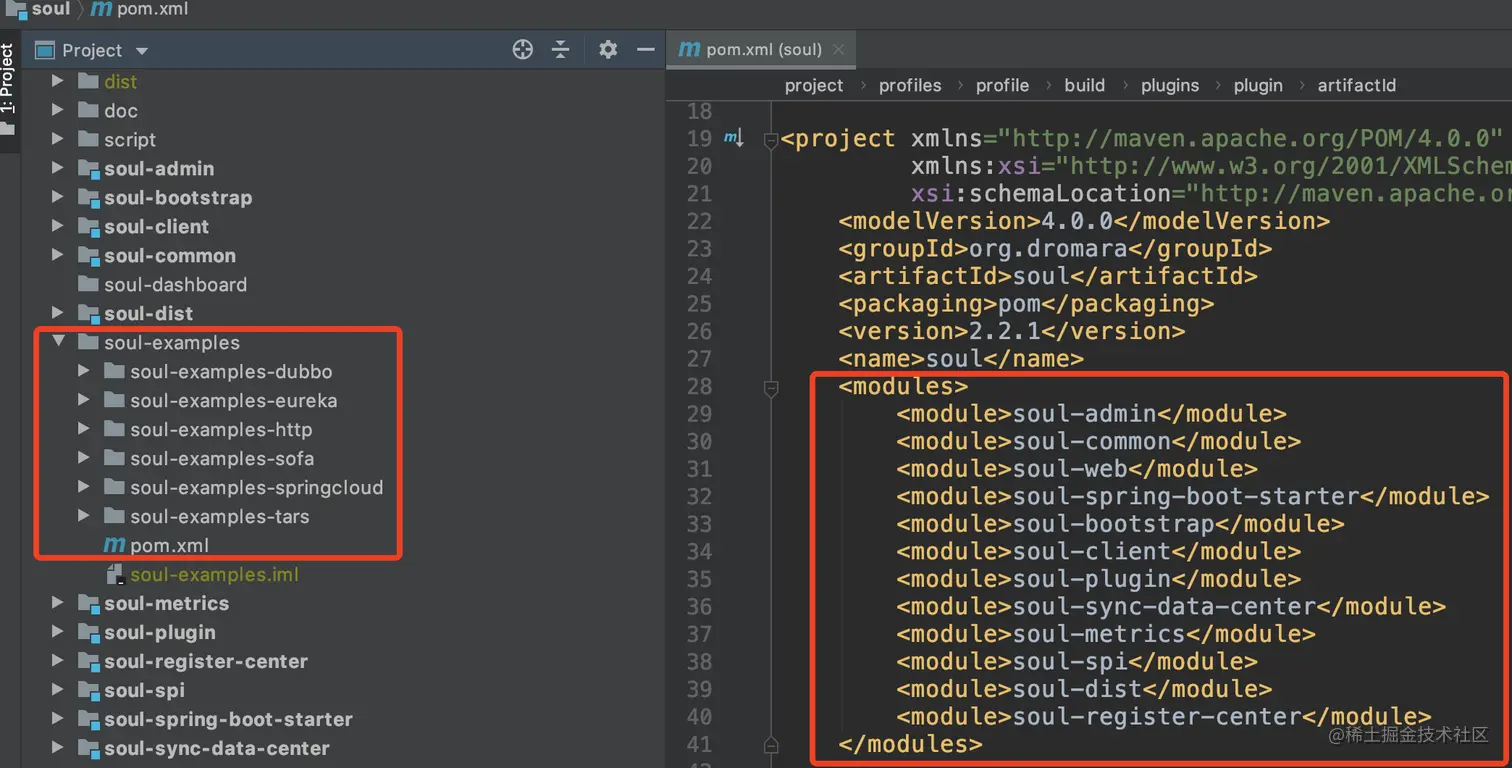
Task: Click line number 33 in the gutter
Action: click(x=699, y=524)
